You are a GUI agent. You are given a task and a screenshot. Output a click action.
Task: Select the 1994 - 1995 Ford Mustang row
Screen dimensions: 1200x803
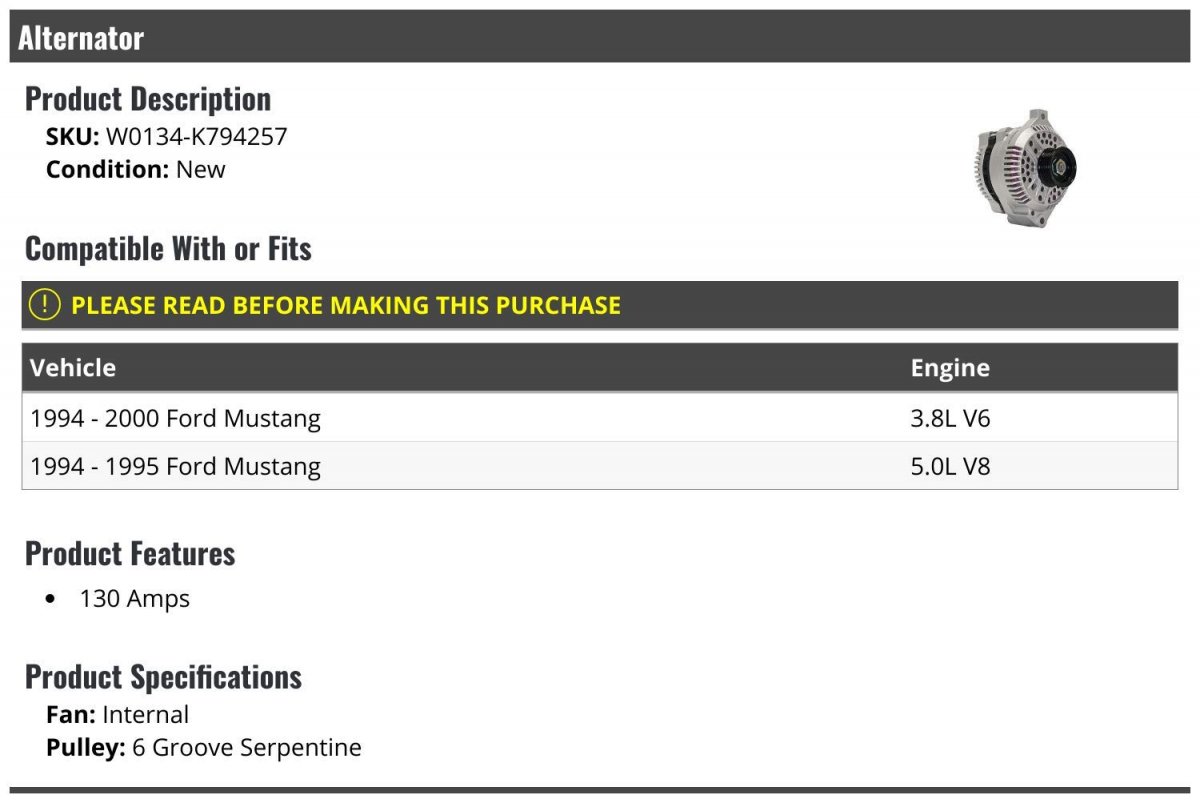176,466
